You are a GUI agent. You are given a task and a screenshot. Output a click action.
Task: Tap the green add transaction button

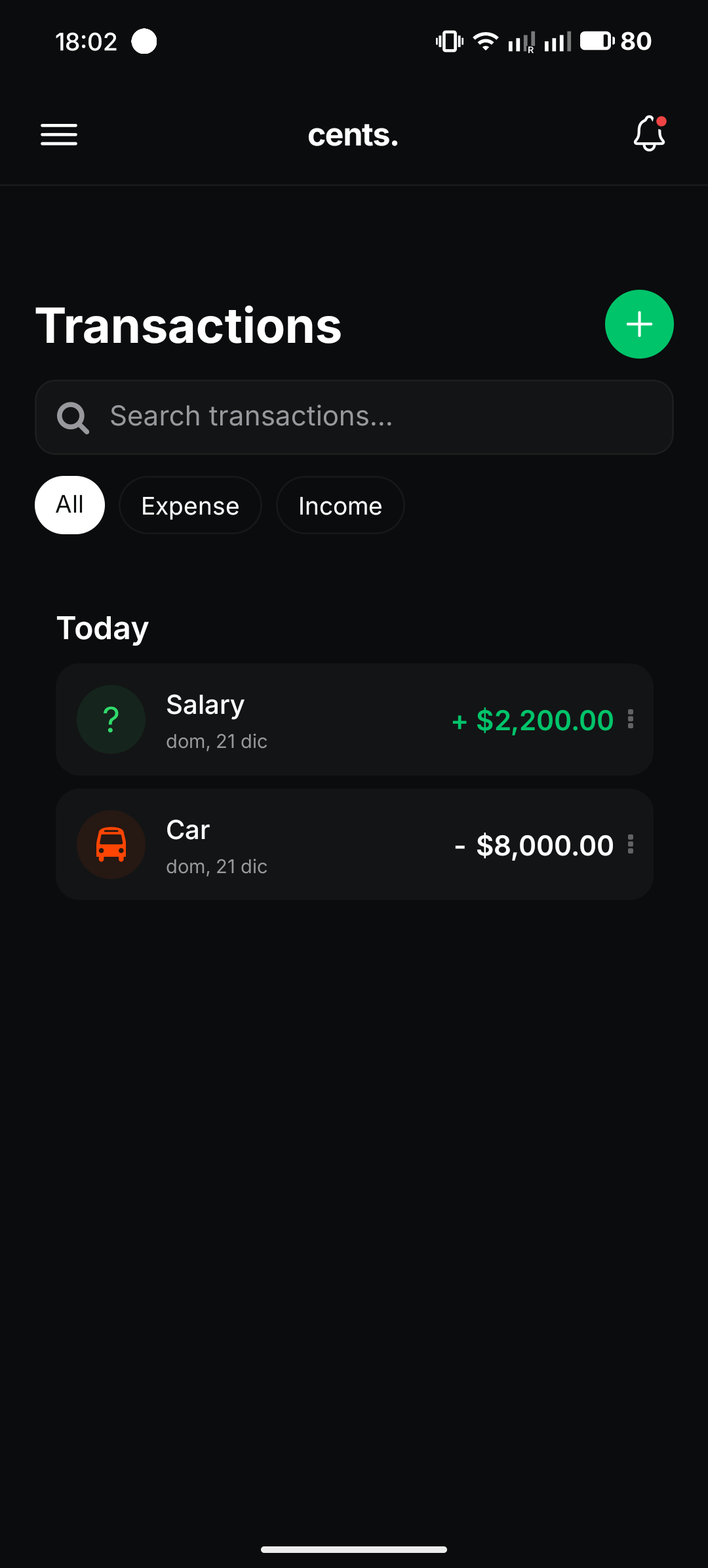[x=639, y=324]
